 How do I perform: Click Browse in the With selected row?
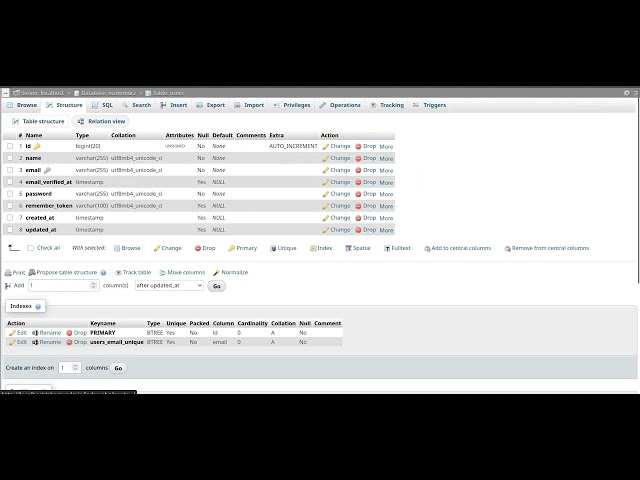coord(127,248)
